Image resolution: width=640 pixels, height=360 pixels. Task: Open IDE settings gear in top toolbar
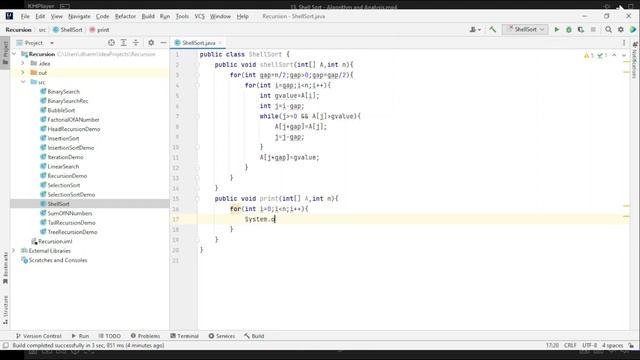[620, 29]
